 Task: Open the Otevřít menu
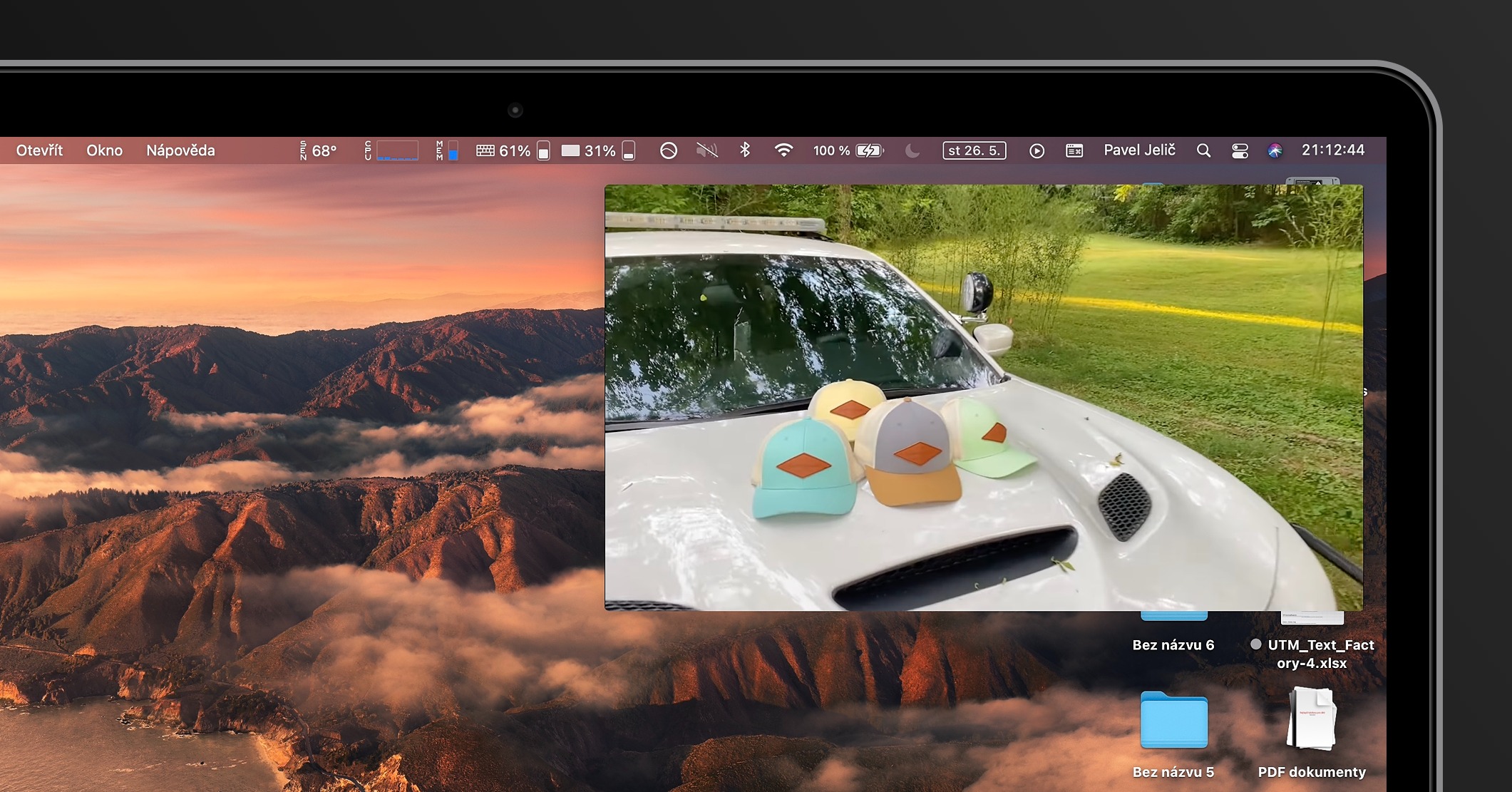[x=39, y=150]
